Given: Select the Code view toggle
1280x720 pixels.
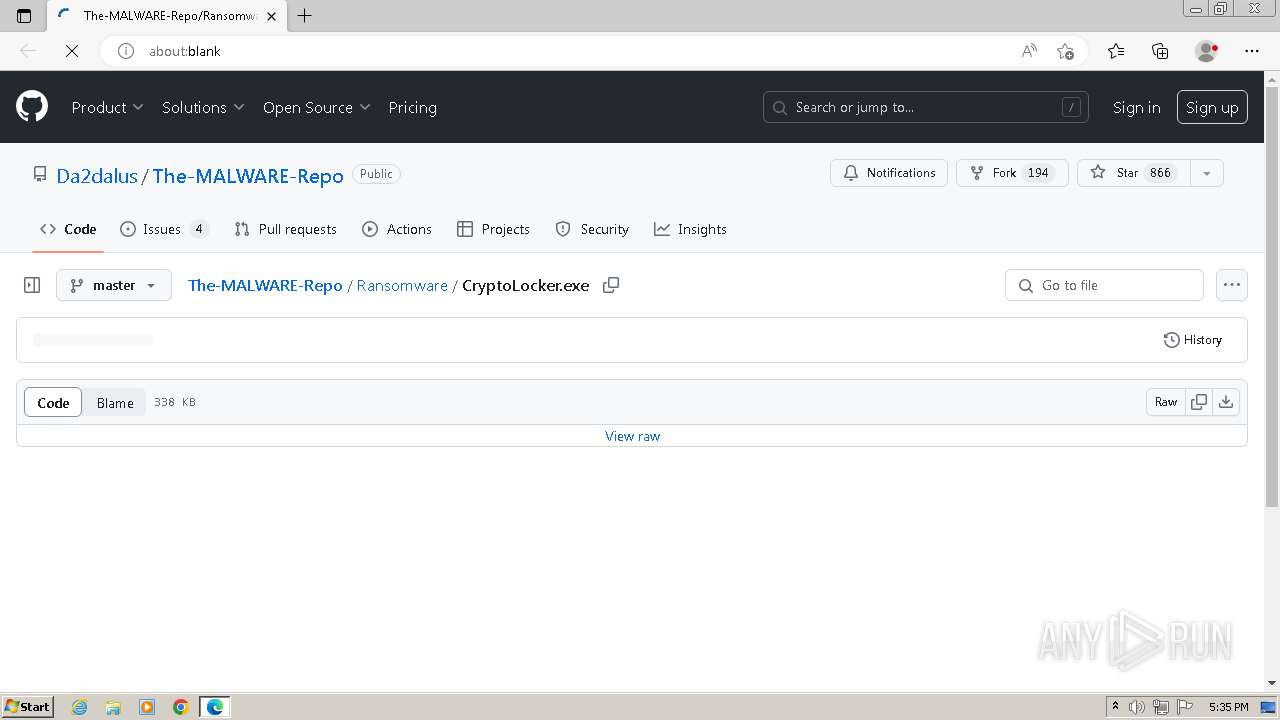Looking at the screenshot, I should [x=53, y=402].
